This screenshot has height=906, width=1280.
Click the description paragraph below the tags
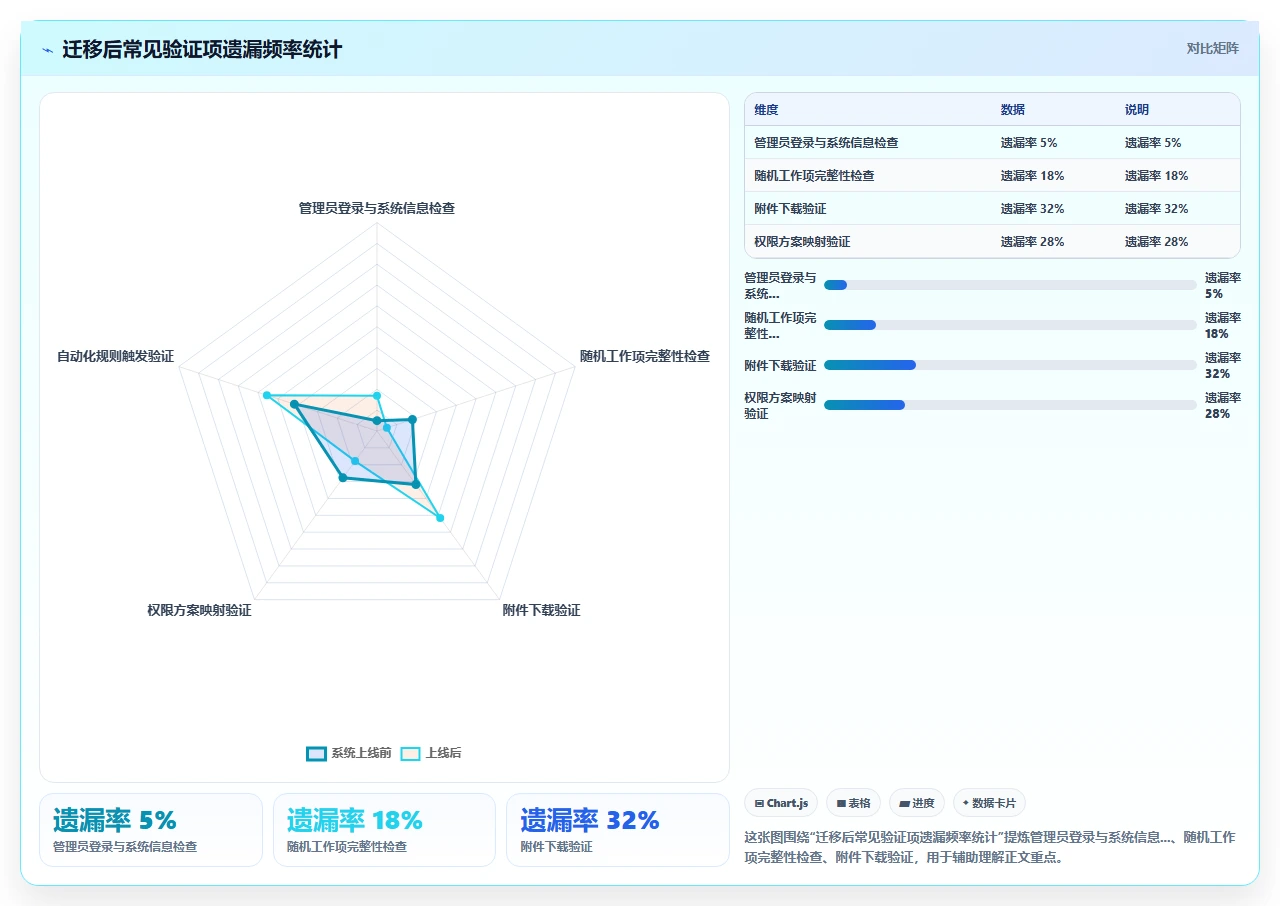click(x=992, y=847)
